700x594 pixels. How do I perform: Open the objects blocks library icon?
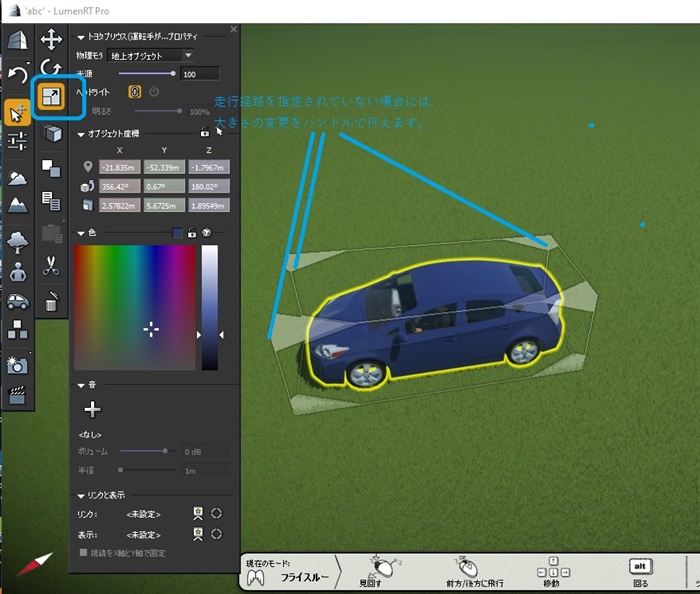[17, 329]
